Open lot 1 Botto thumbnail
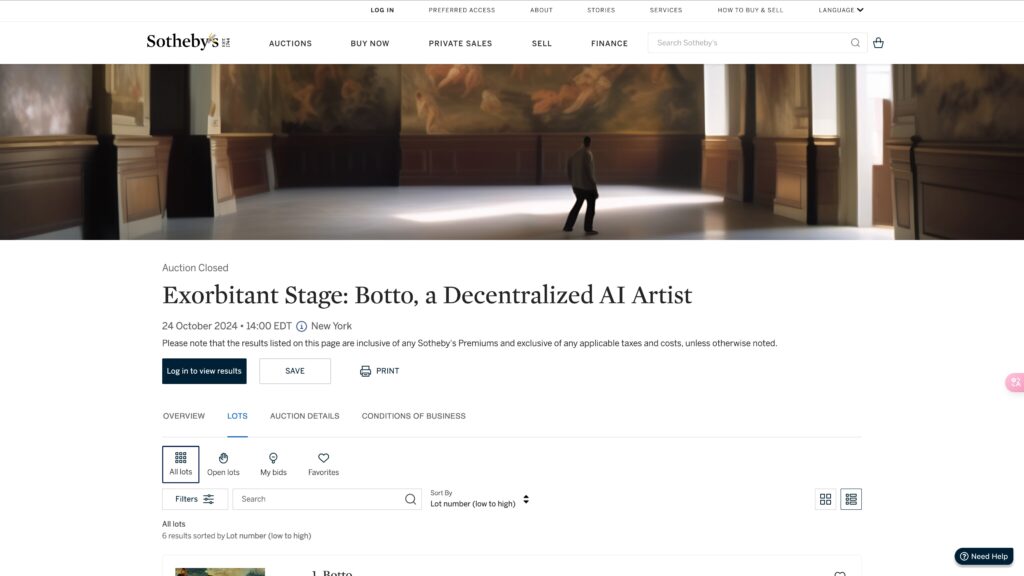The image size is (1024, 576). tap(220, 572)
